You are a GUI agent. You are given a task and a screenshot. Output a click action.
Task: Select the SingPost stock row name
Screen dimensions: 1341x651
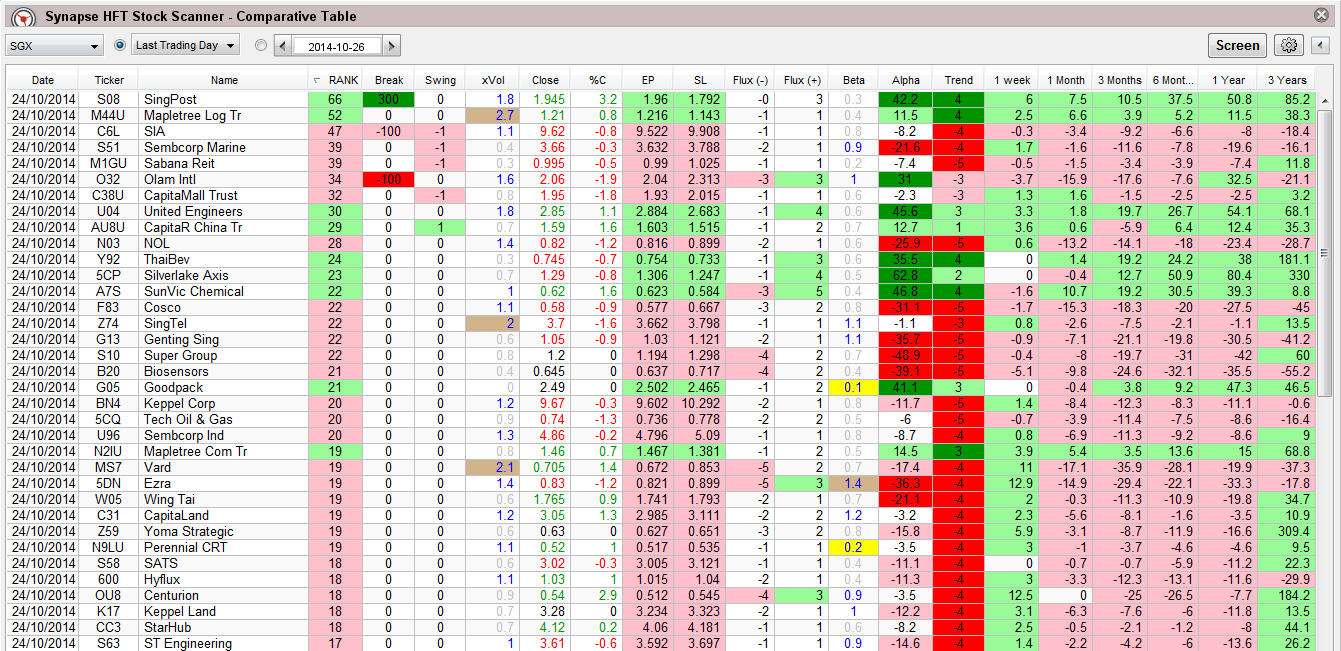(x=170, y=100)
